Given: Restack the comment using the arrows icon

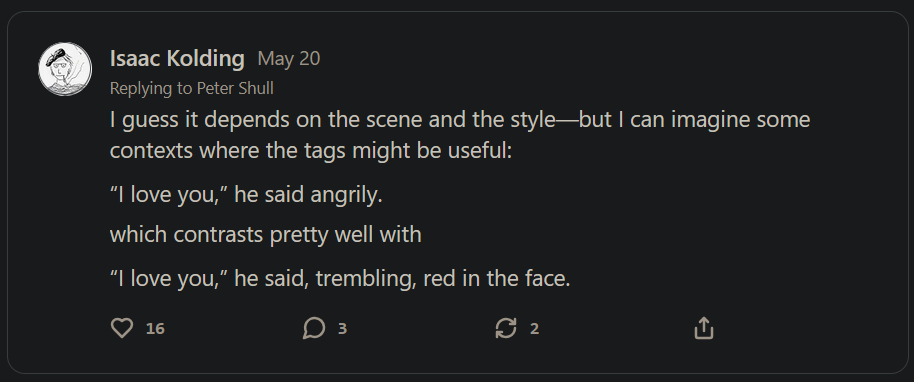Looking at the screenshot, I should pos(505,328).
